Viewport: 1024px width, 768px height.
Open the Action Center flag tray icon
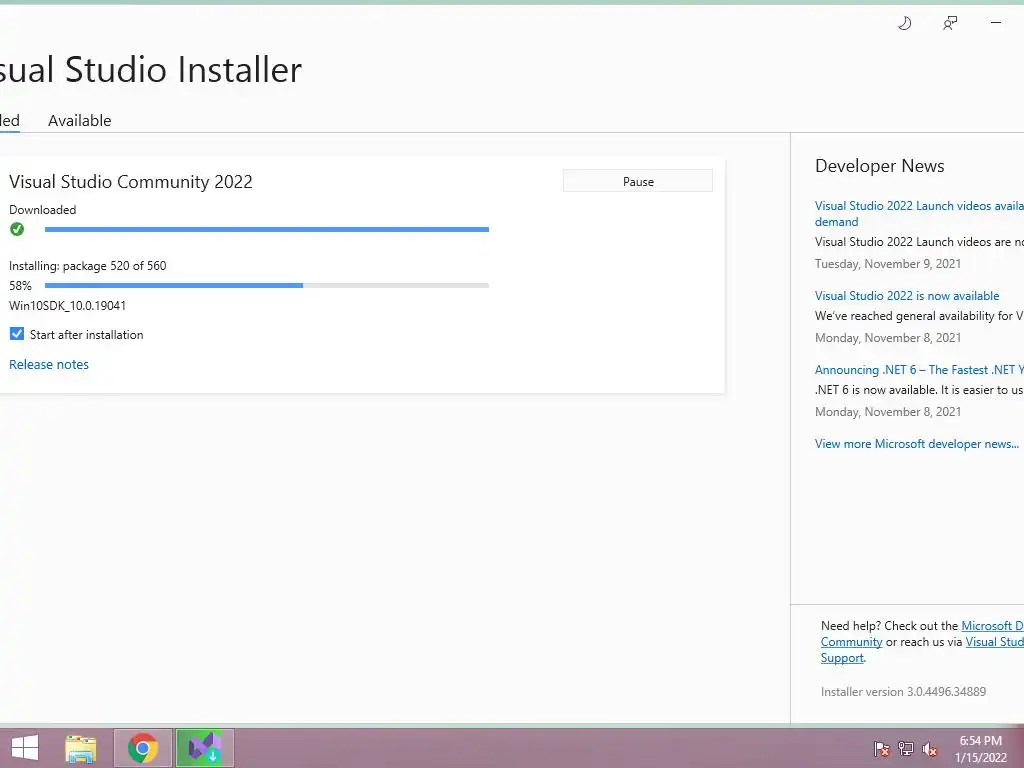click(882, 749)
